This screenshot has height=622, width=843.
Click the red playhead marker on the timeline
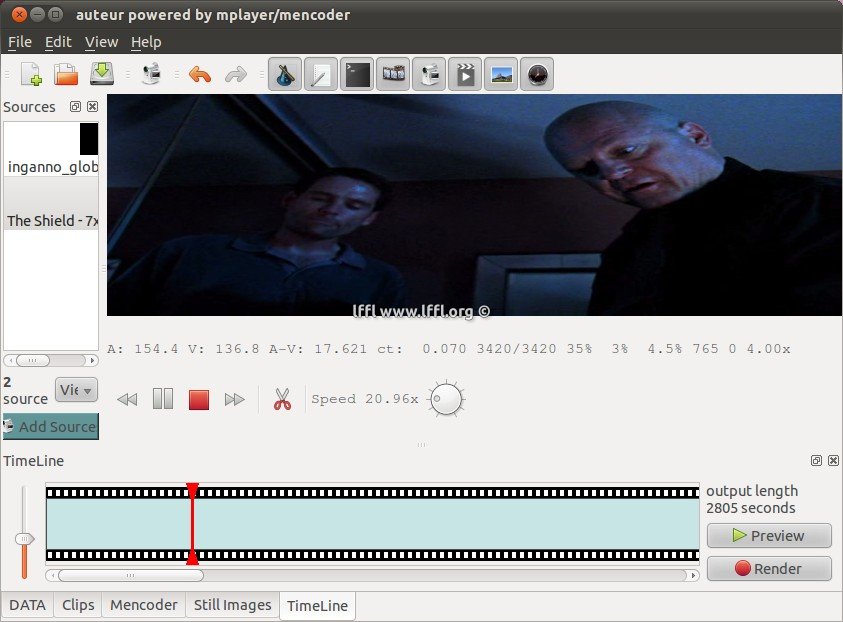tap(192, 524)
